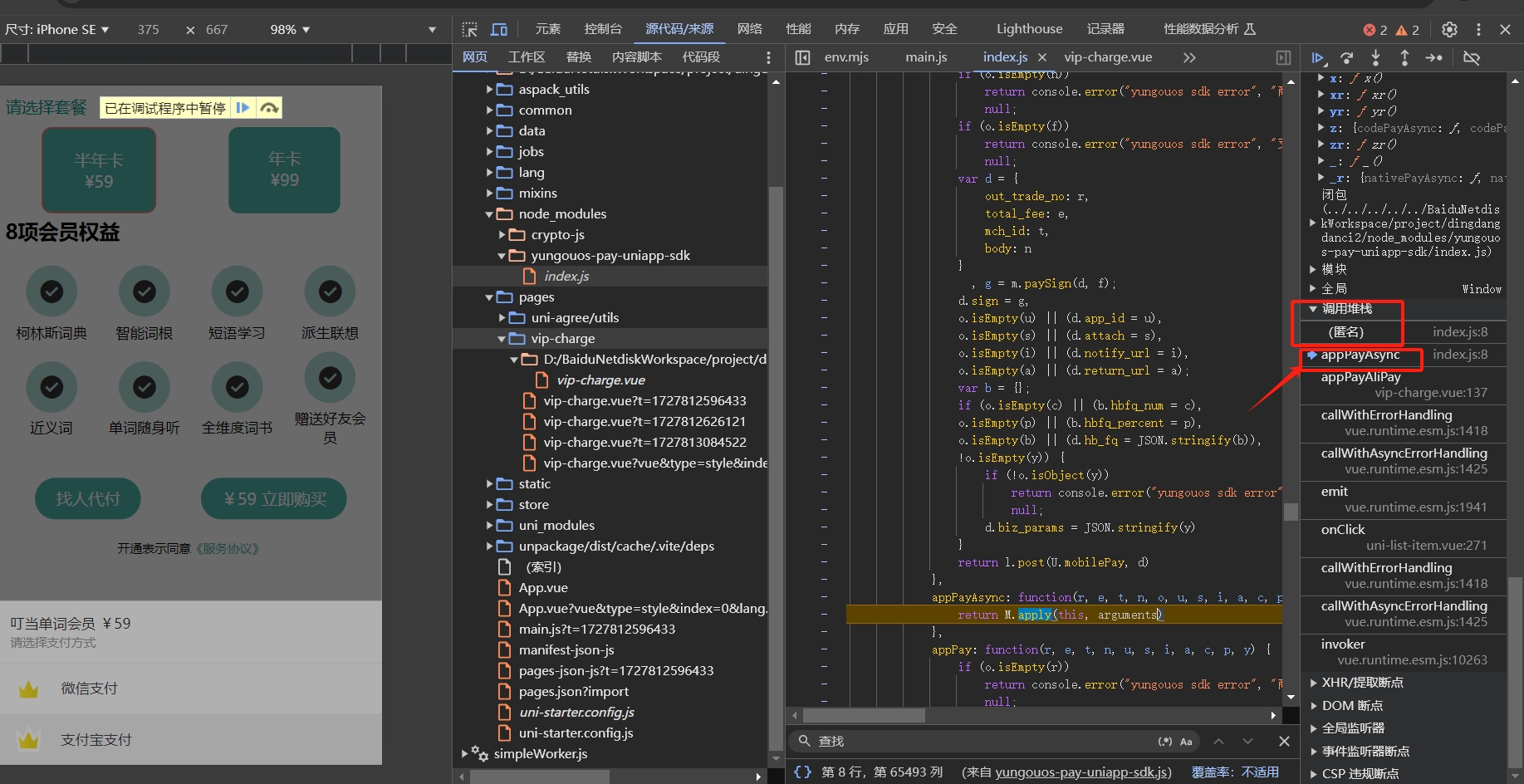Image resolution: width=1524 pixels, height=784 pixels.
Task: Click the search input field
Action: click(984, 742)
